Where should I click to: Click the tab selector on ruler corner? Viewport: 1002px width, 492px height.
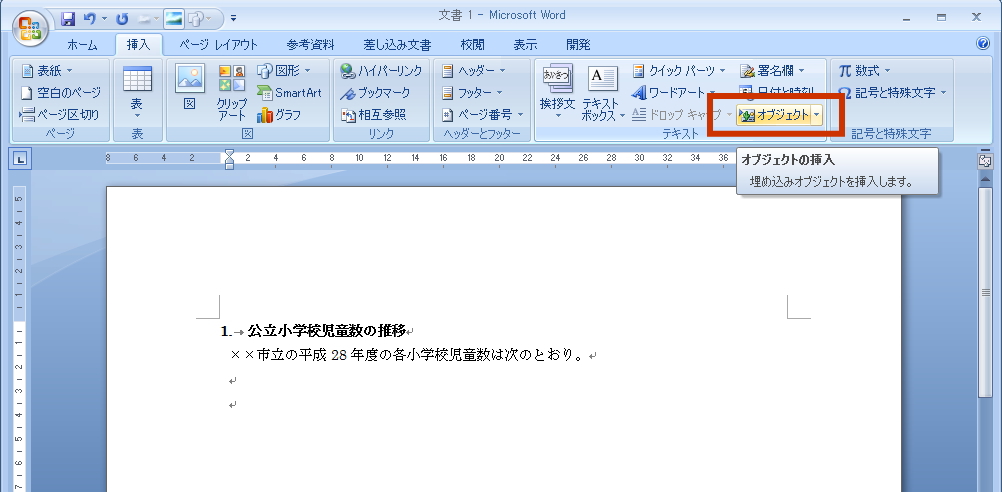[x=20, y=158]
